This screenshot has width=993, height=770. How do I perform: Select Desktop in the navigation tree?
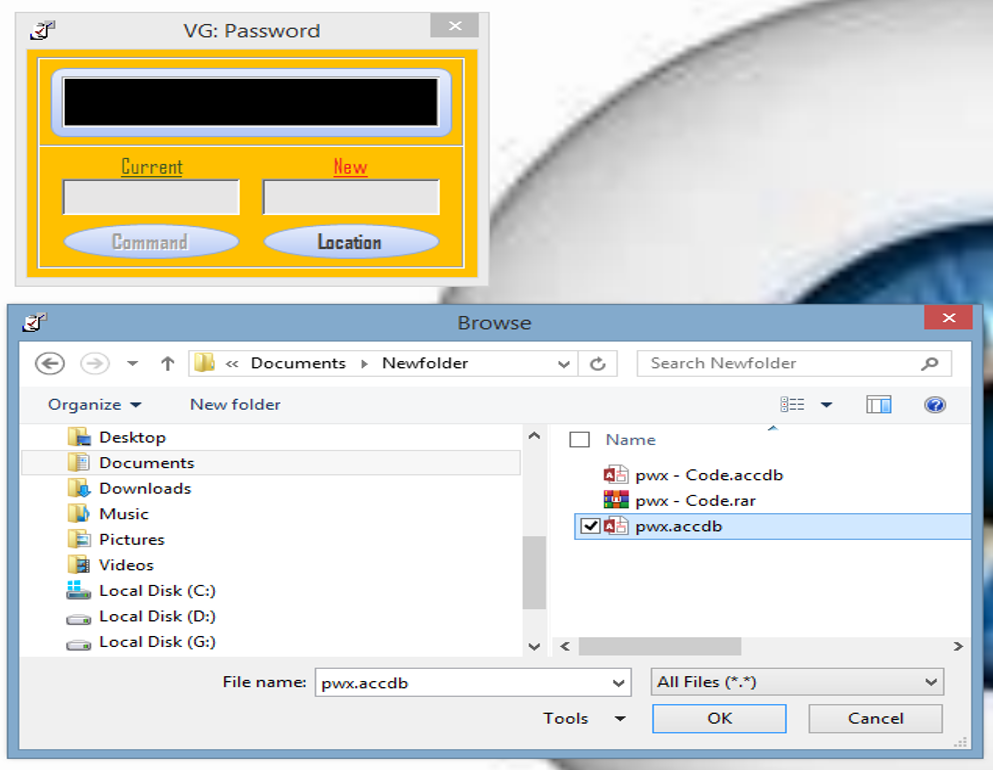132,438
